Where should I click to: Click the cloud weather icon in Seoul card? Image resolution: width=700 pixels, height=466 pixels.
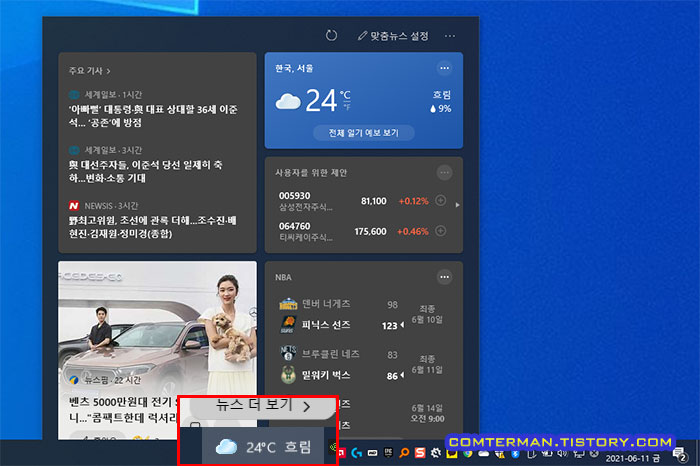point(288,102)
